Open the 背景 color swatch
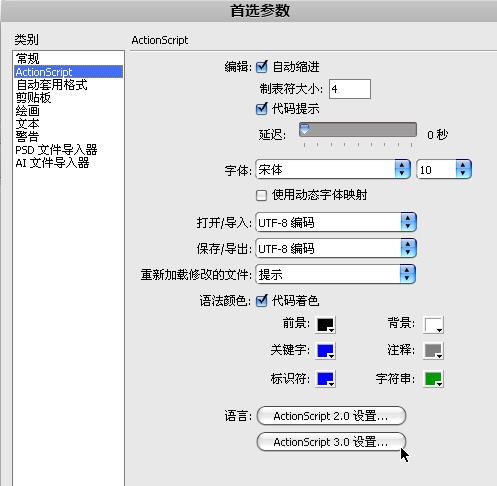497x486 pixels. point(433,325)
